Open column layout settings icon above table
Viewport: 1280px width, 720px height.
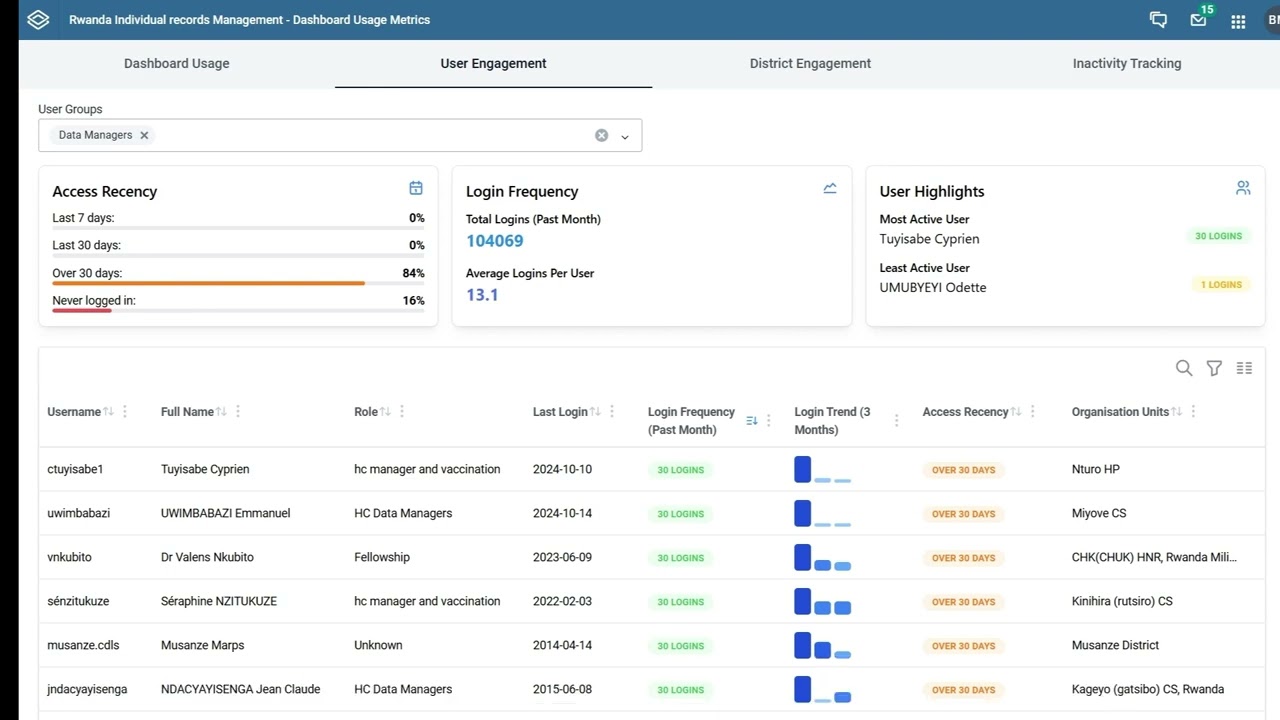[x=1244, y=368]
